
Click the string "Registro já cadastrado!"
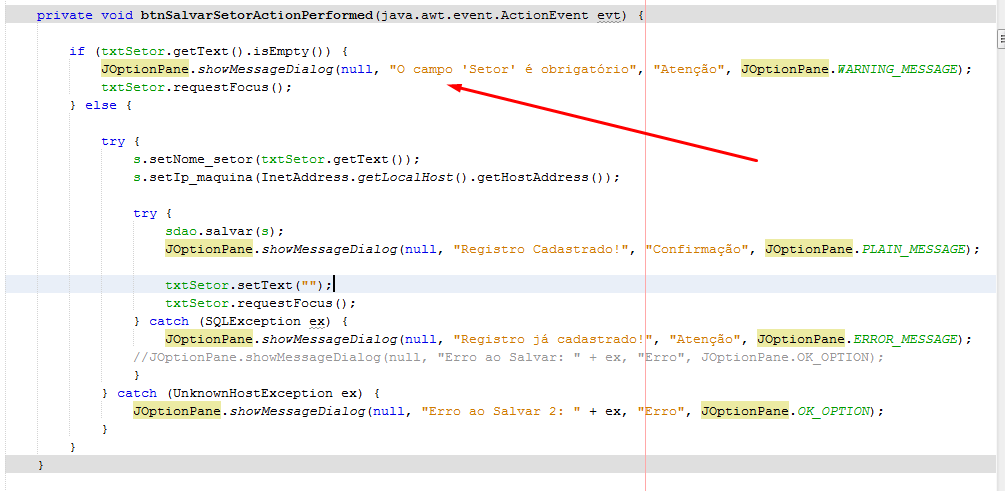(x=552, y=338)
